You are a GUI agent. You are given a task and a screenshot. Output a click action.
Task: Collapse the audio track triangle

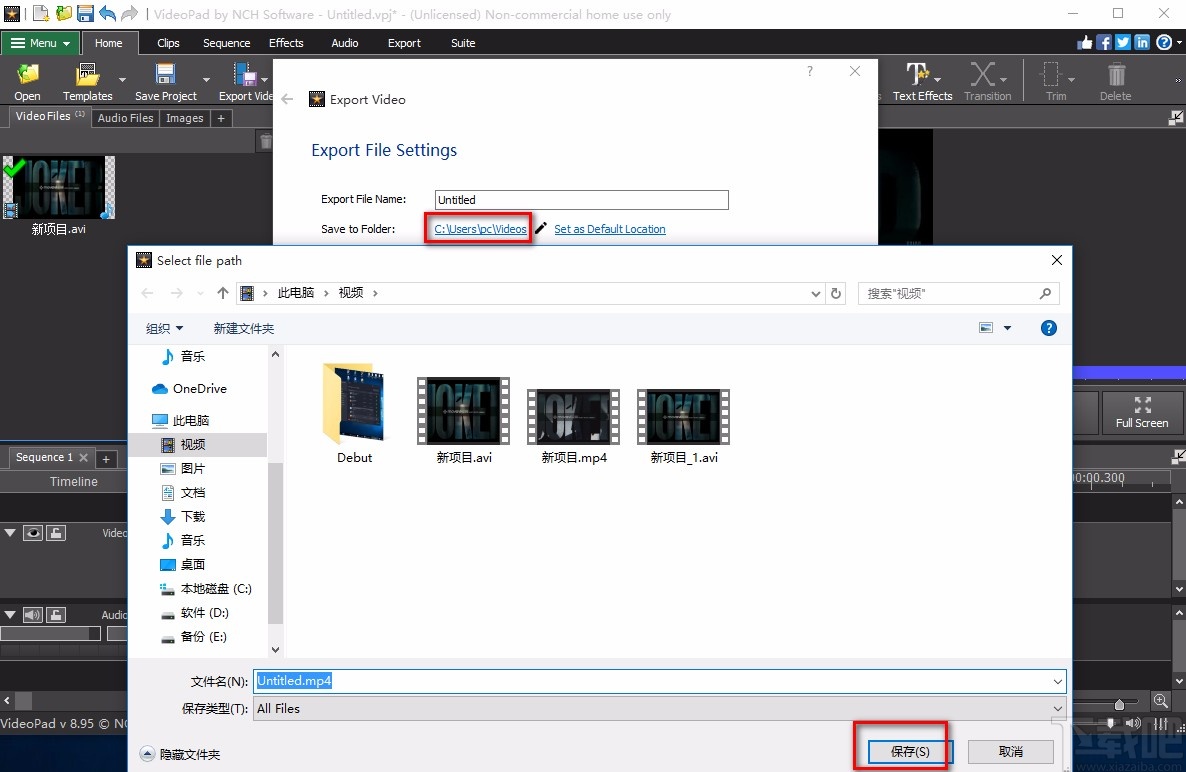[10, 615]
